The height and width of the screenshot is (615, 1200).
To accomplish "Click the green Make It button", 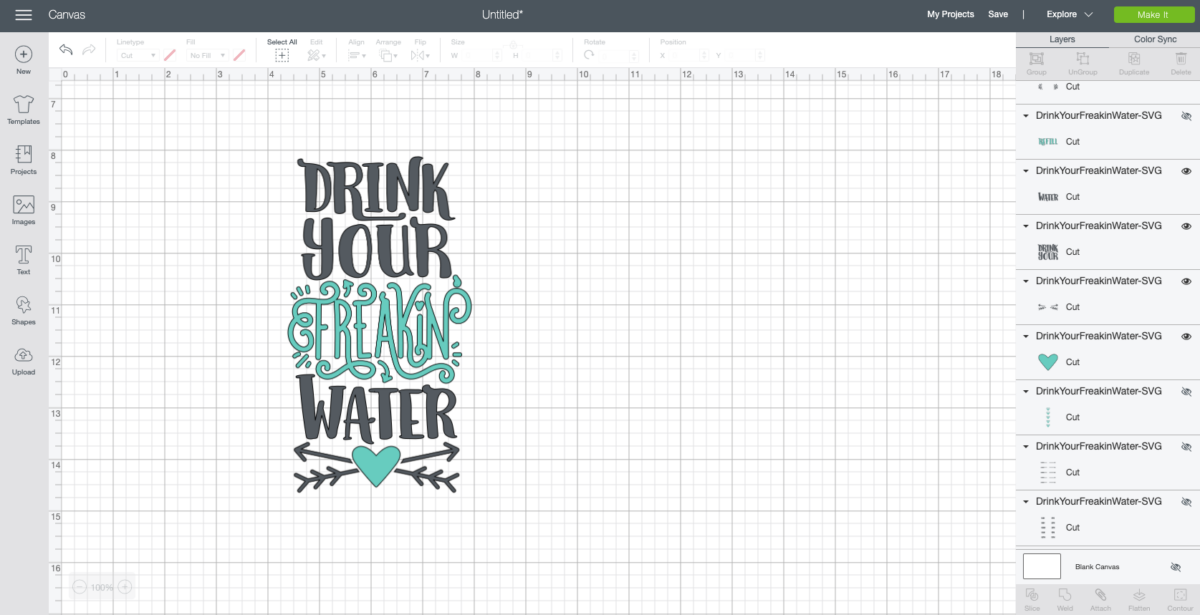I will [x=1152, y=15].
